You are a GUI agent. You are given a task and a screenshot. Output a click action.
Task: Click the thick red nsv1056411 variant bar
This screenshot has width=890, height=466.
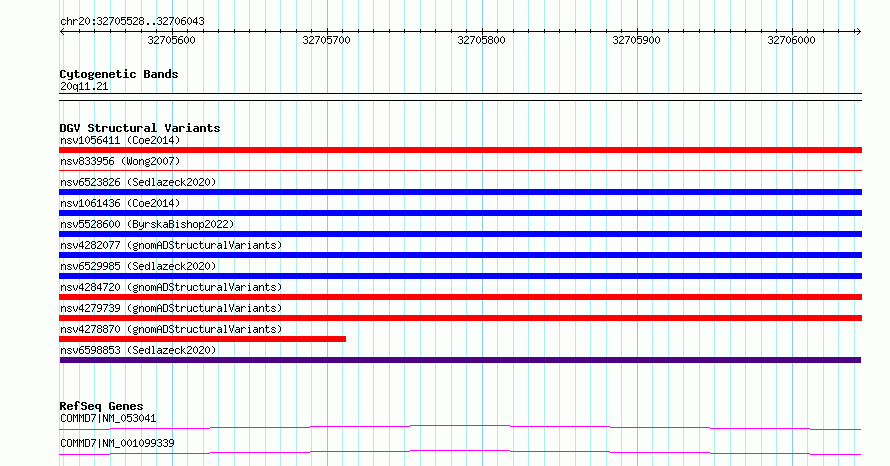tap(460, 150)
